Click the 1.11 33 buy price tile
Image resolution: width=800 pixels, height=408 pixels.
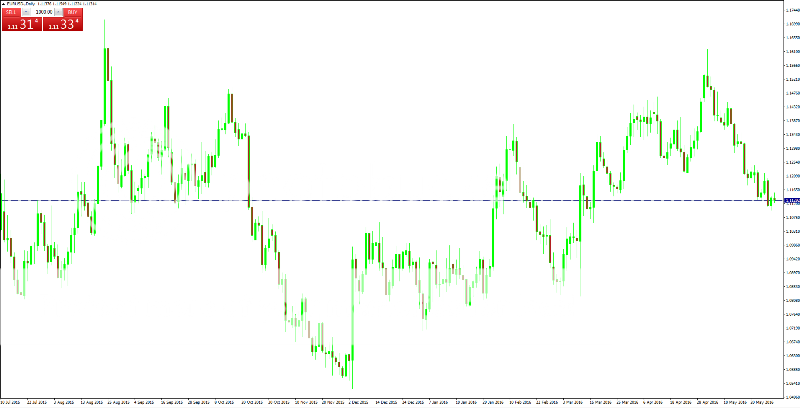coord(63,24)
